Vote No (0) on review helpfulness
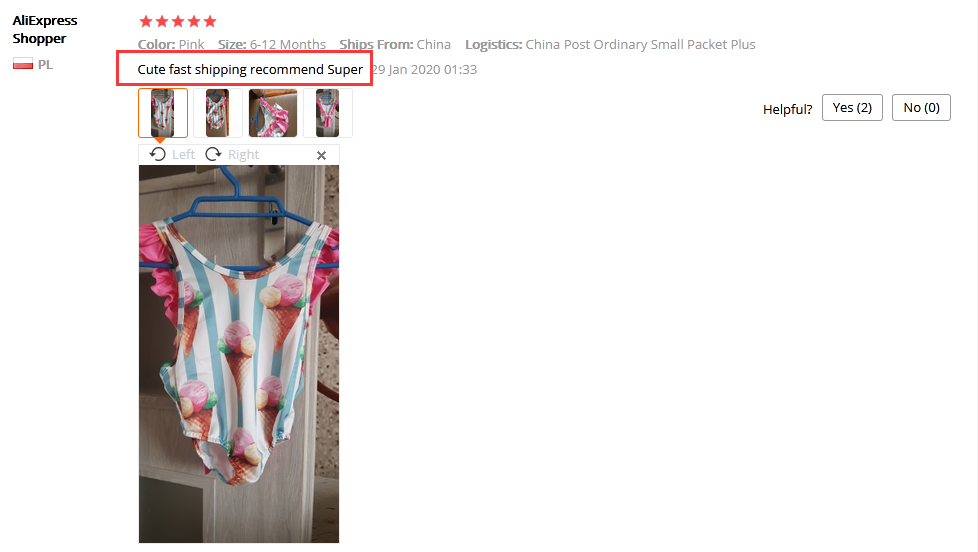The width and height of the screenshot is (978, 552). [921, 107]
